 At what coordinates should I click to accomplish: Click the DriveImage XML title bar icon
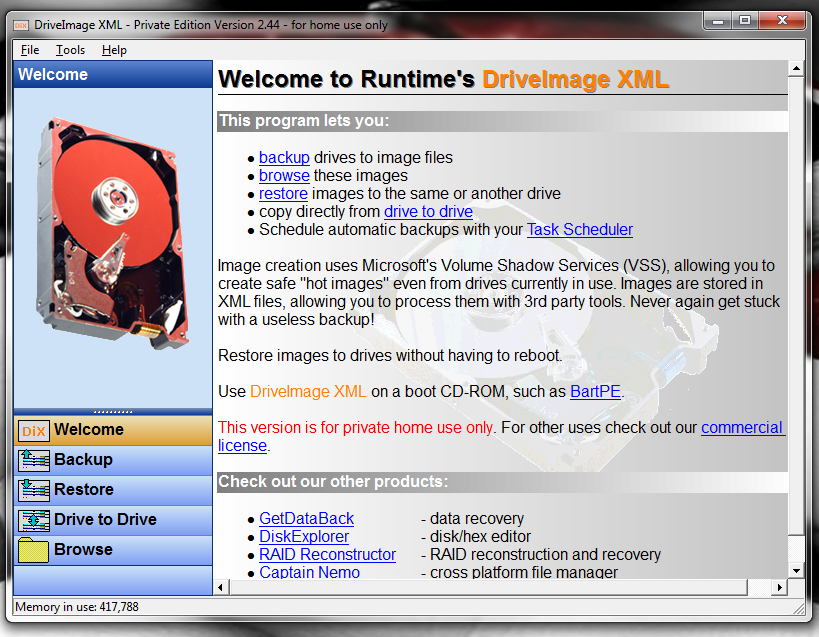(21, 25)
